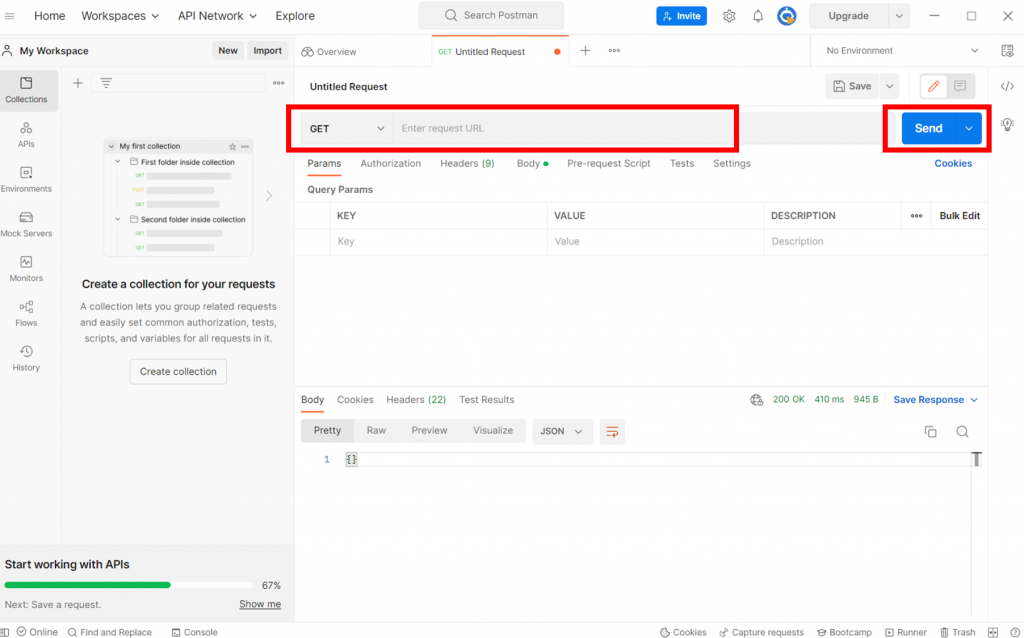This screenshot has width=1024, height=638.
Task: Click the Create collection button
Action: [x=178, y=372]
